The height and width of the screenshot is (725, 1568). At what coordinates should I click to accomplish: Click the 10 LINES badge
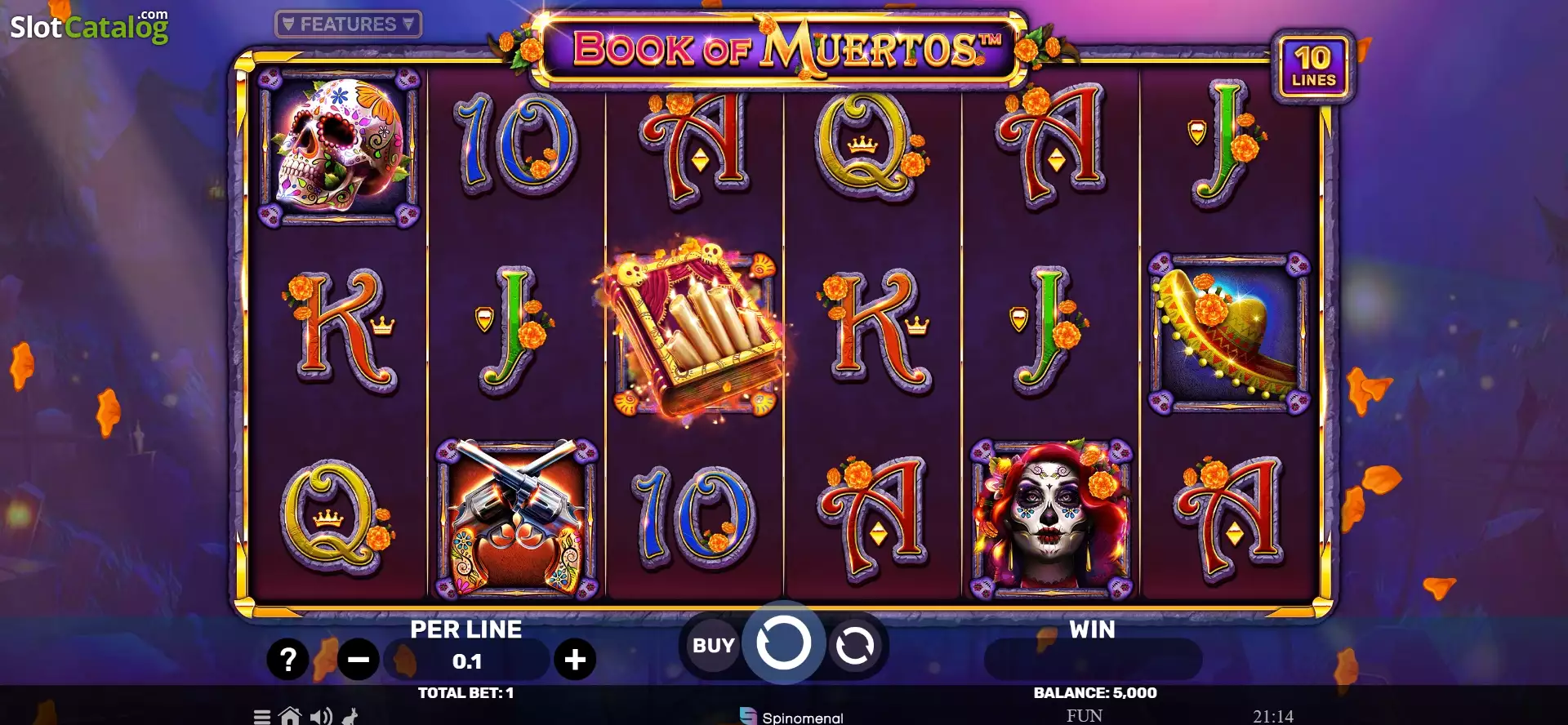pyautogui.click(x=1313, y=67)
